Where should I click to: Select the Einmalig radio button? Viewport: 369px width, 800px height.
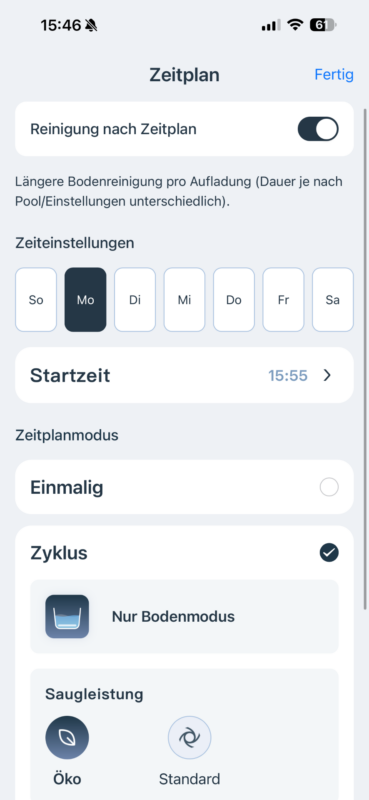tap(329, 488)
